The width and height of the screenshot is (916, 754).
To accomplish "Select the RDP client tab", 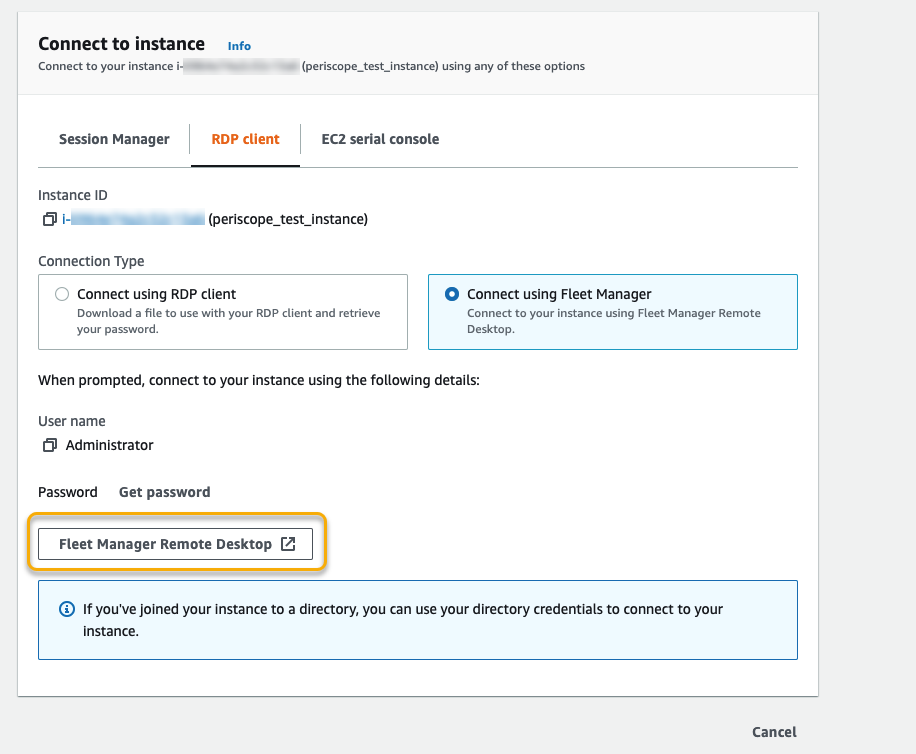I will 245,139.
